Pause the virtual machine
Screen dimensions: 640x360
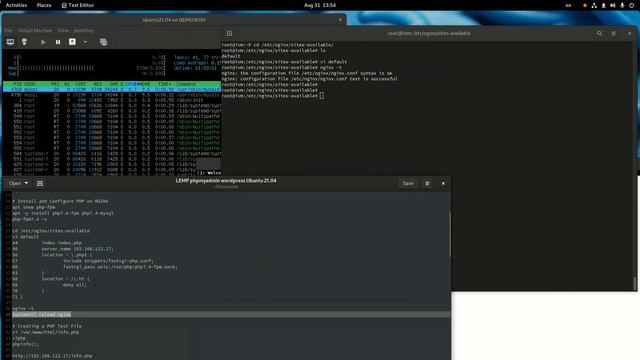(58, 42)
